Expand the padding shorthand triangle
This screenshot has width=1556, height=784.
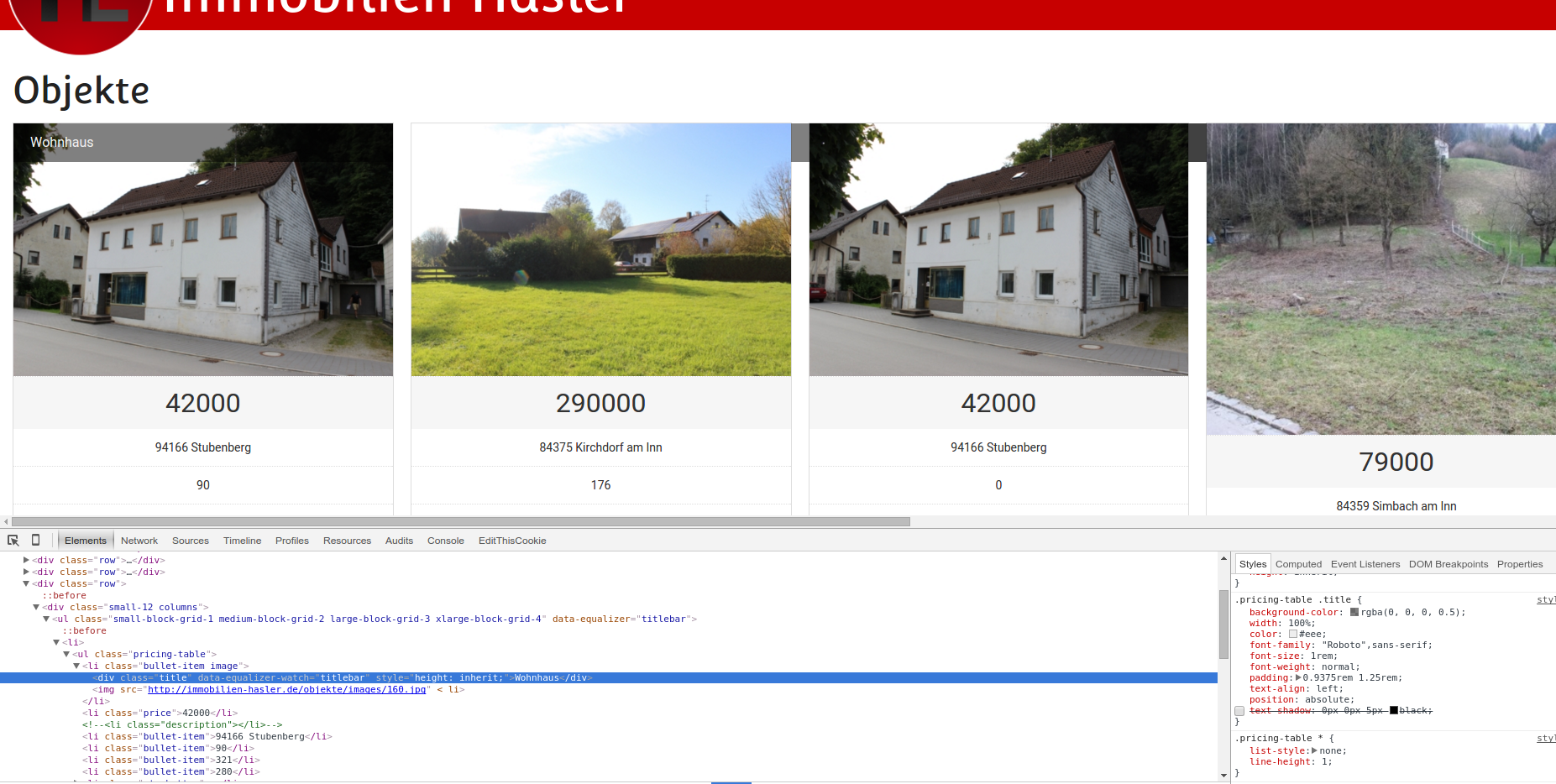pos(1298,677)
